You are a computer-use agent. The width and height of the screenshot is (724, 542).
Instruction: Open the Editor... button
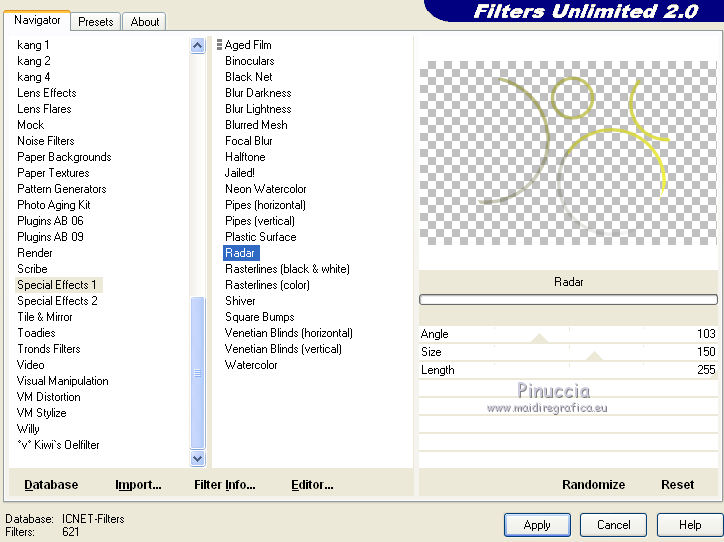point(312,484)
